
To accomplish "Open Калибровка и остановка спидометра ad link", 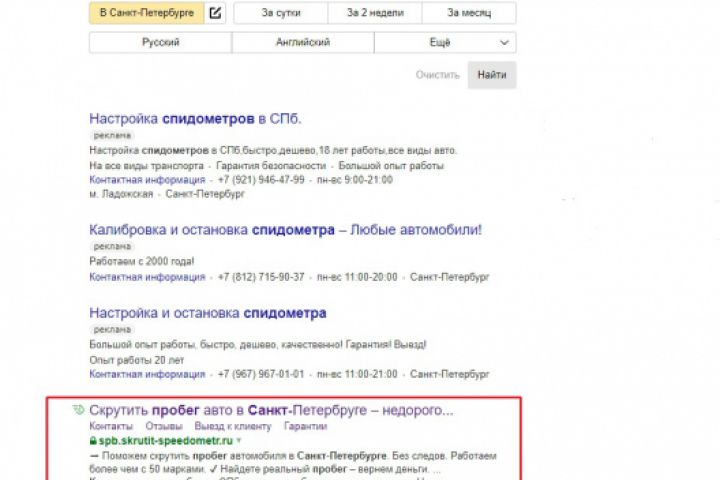I will pyautogui.click(x=286, y=230).
